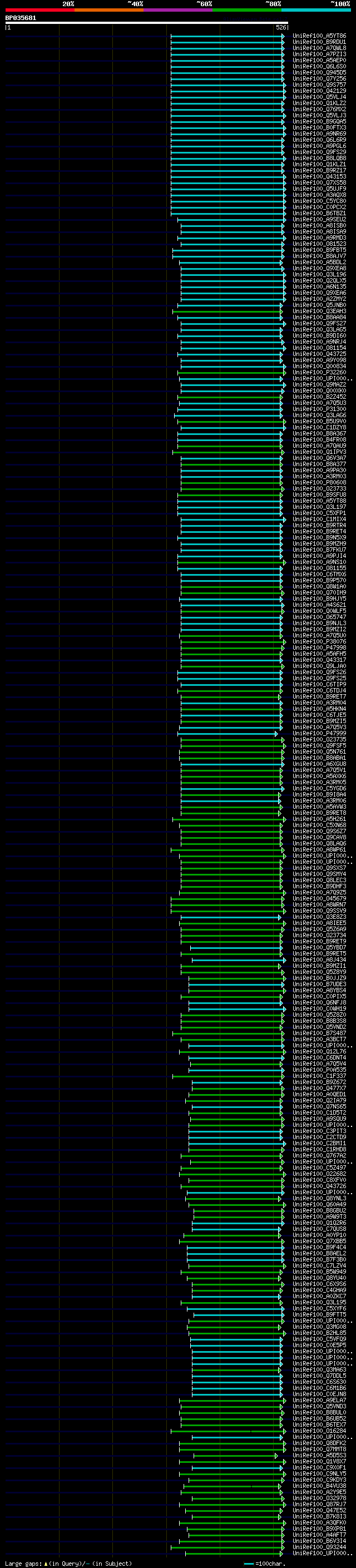Click label UniRef100_A2ZMY2

[x=319, y=299]
